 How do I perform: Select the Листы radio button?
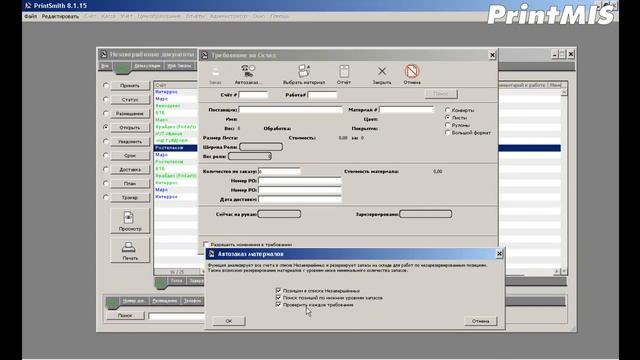click(x=448, y=118)
